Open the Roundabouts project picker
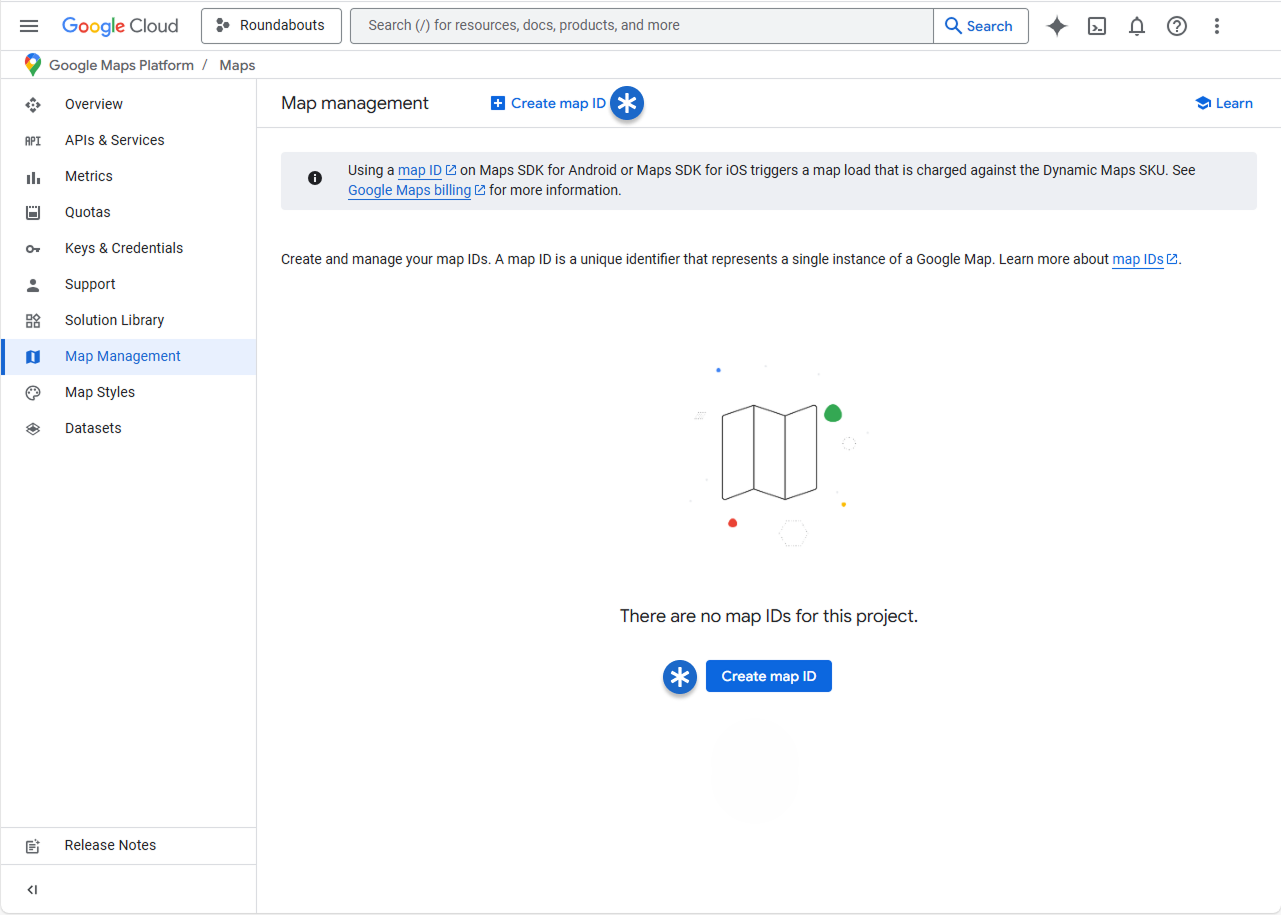This screenshot has height=915, width=1281. coord(271,26)
